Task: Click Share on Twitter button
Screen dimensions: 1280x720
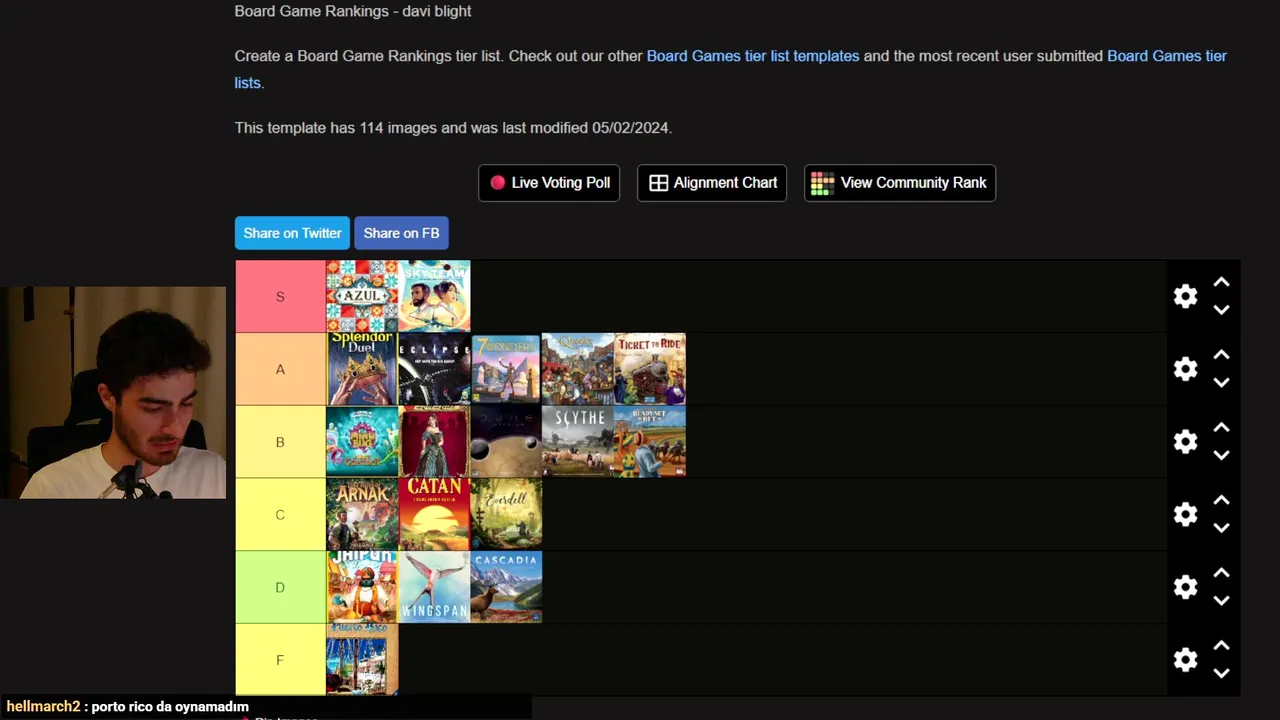Action: click(292, 233)
